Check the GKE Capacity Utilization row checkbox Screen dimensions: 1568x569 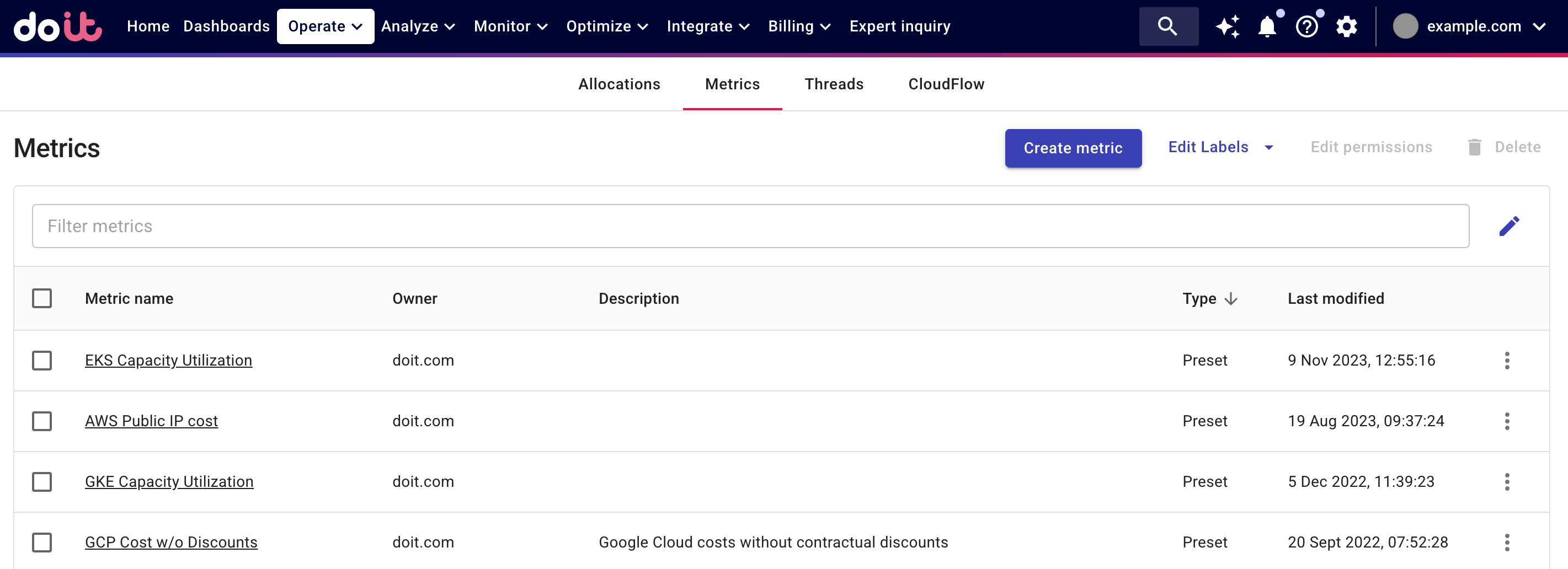click(x=42, y=482)
